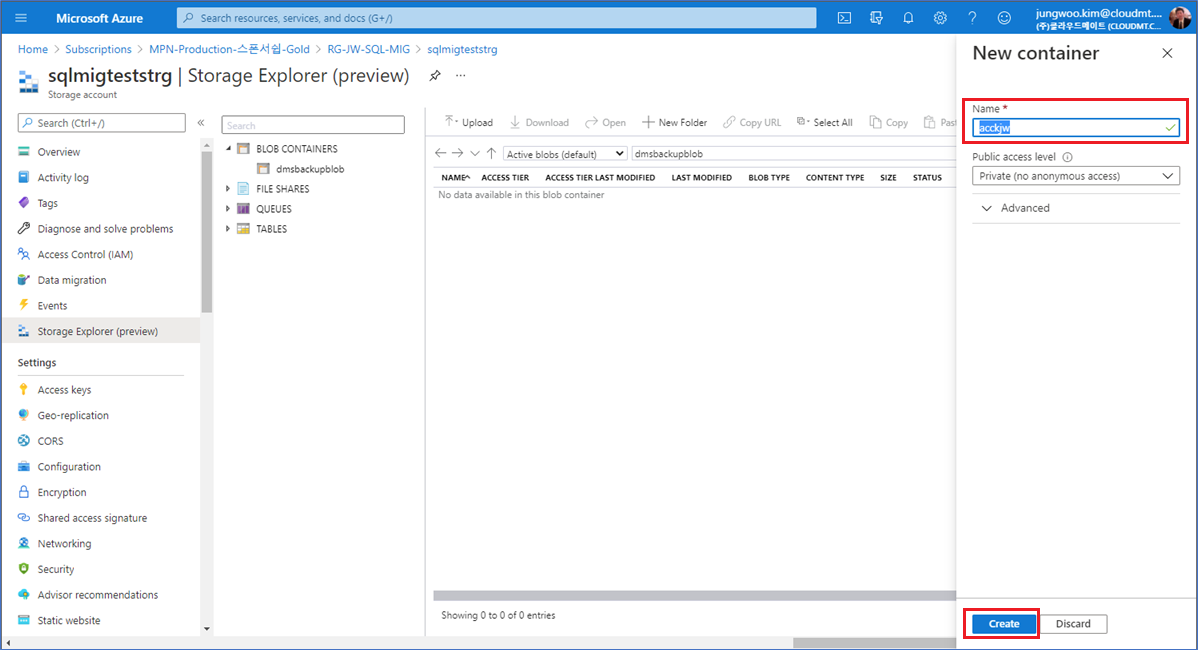Click Copy in the blob toolbar

(x=889, y=122)
